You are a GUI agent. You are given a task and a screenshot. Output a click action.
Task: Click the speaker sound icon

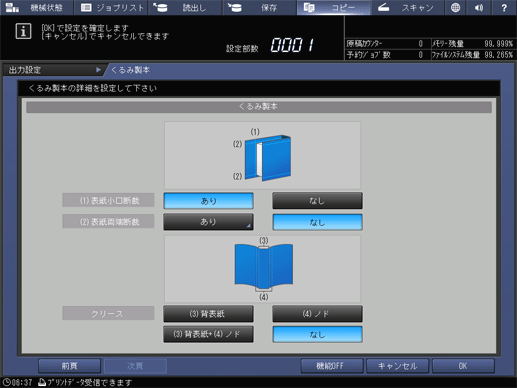coord(479,7)
